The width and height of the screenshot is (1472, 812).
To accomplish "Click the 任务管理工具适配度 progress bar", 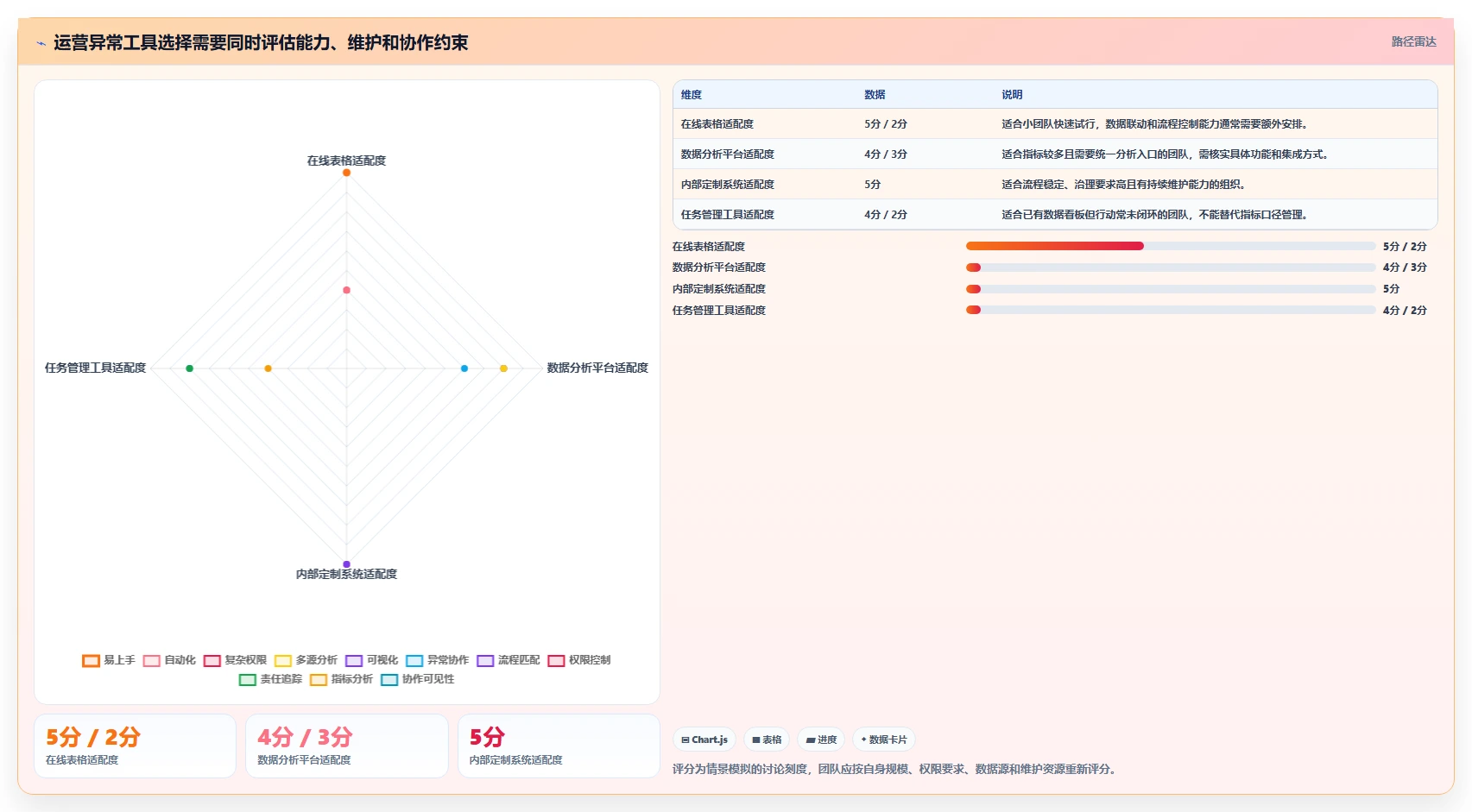I will [1171, 310].
